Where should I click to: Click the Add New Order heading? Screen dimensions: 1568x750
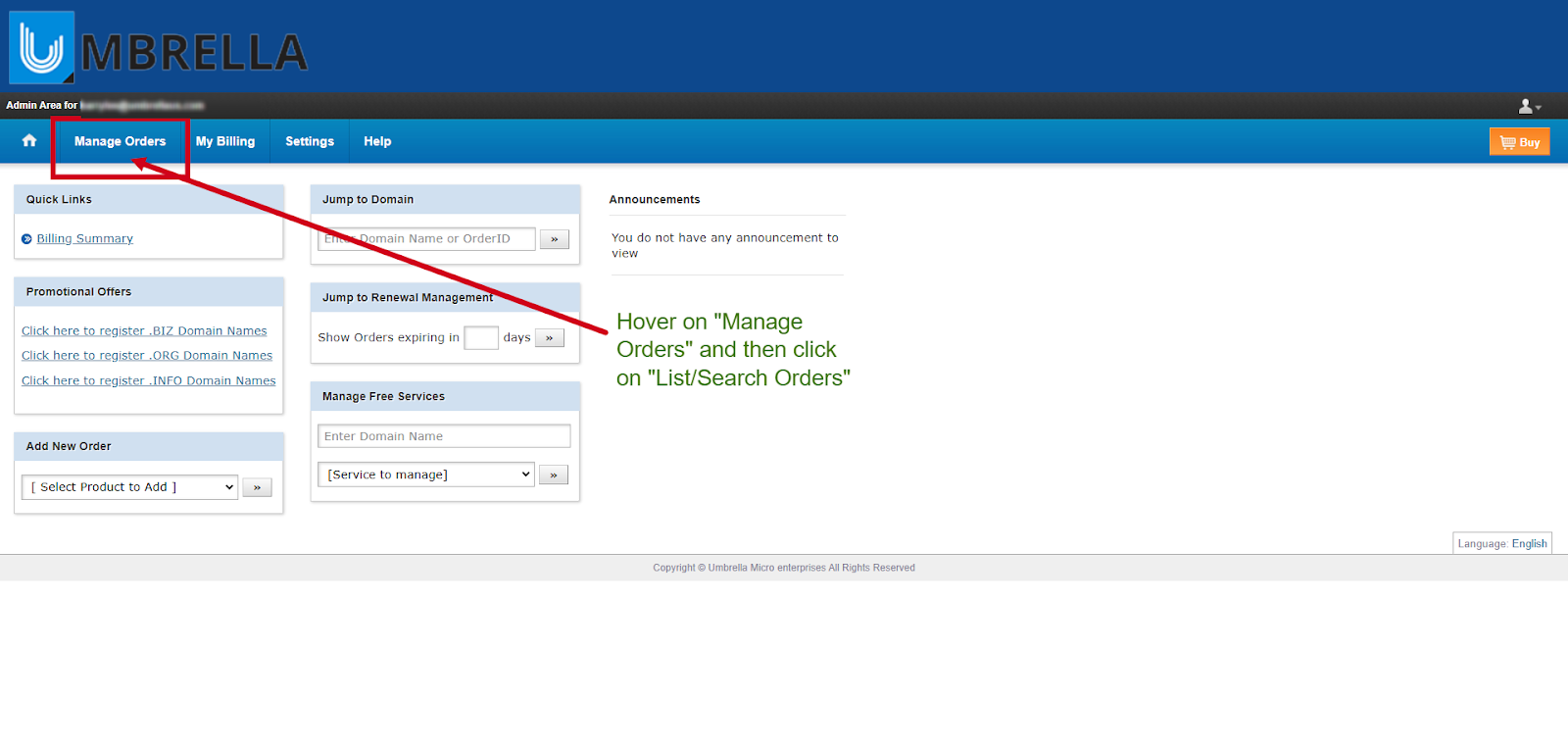click(69, 446)
